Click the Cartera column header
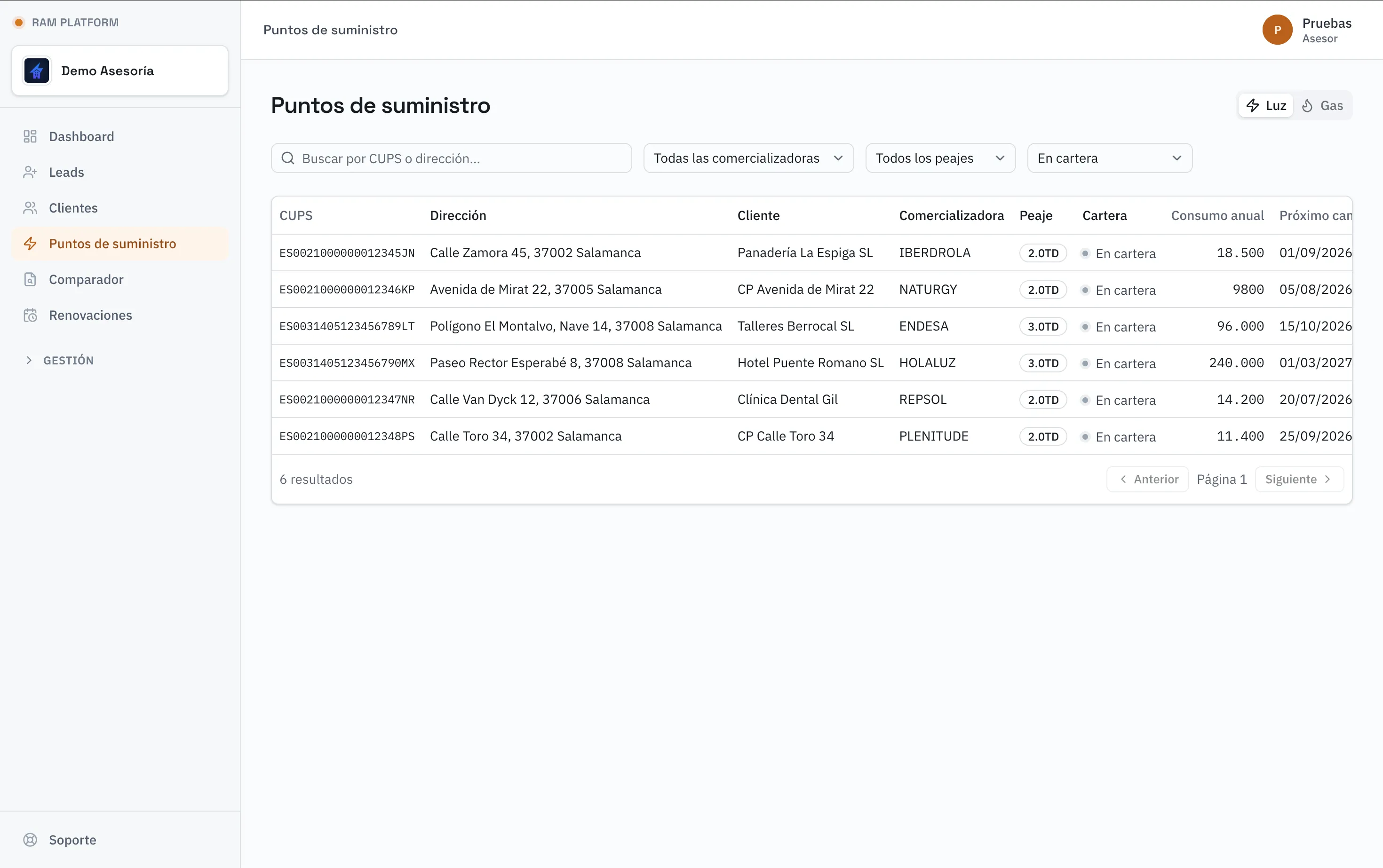The image size is (1383, 868). [1105, 216]
